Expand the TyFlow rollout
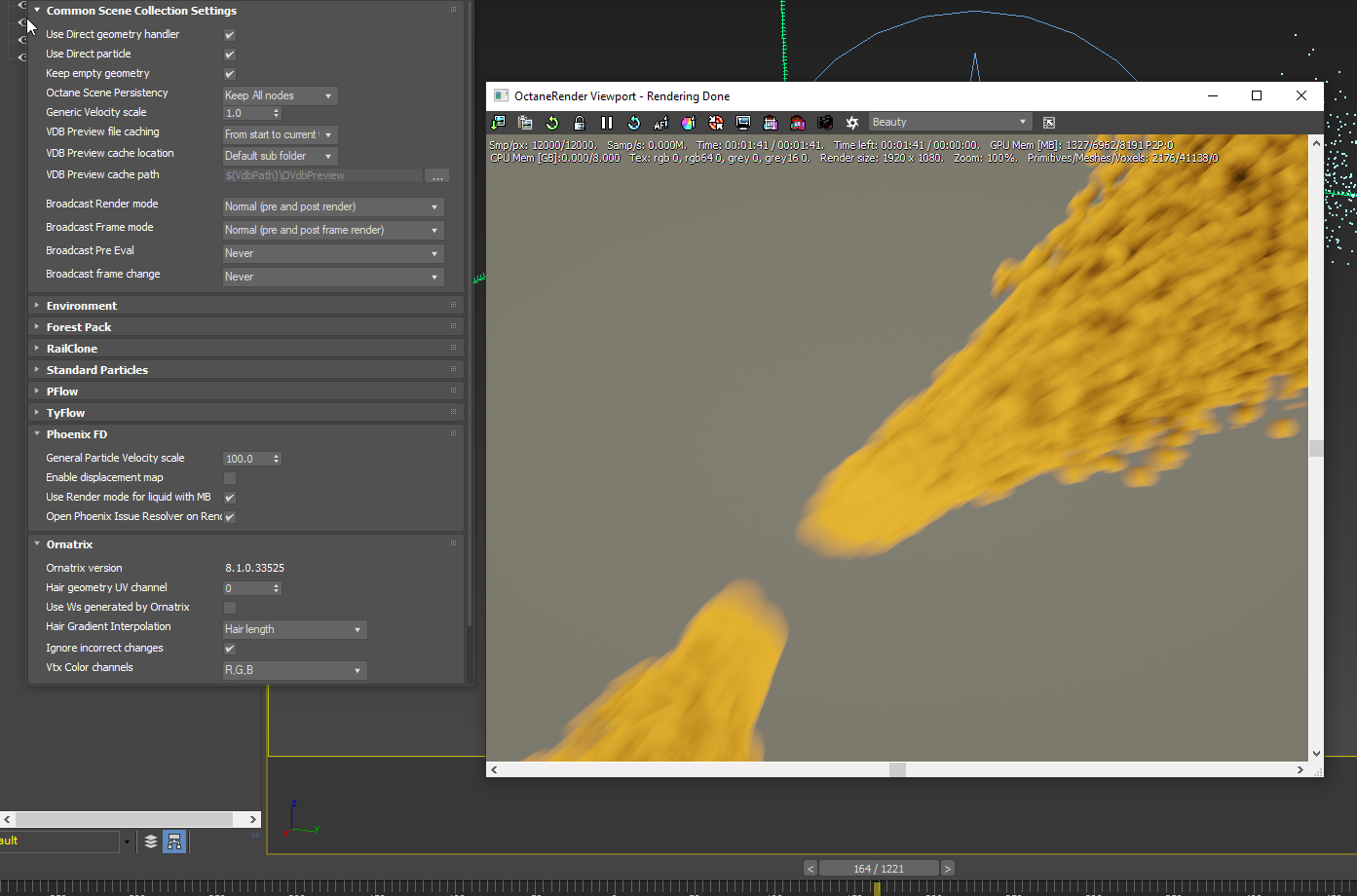This screenshot has width=1357, height=896. point(37,412)
